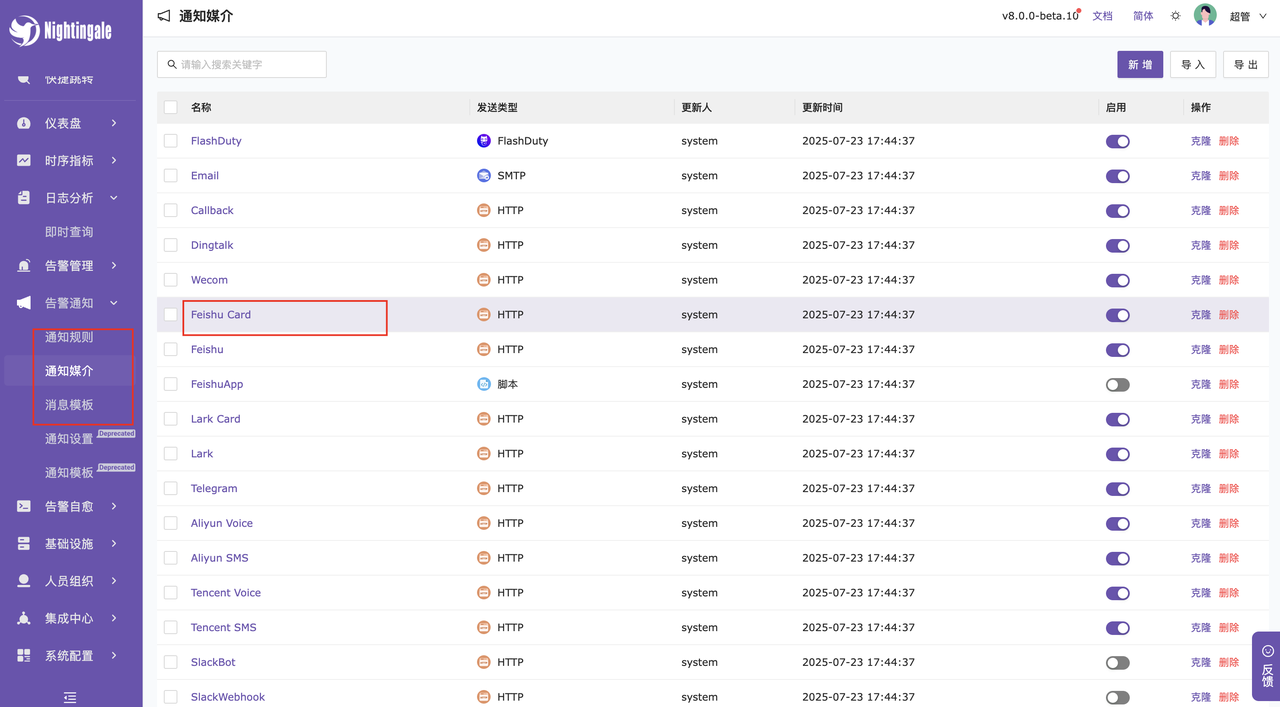Collapse the 告警通知 sidebar section
This screenshot has height=707, width=1280.
point(70,303)
